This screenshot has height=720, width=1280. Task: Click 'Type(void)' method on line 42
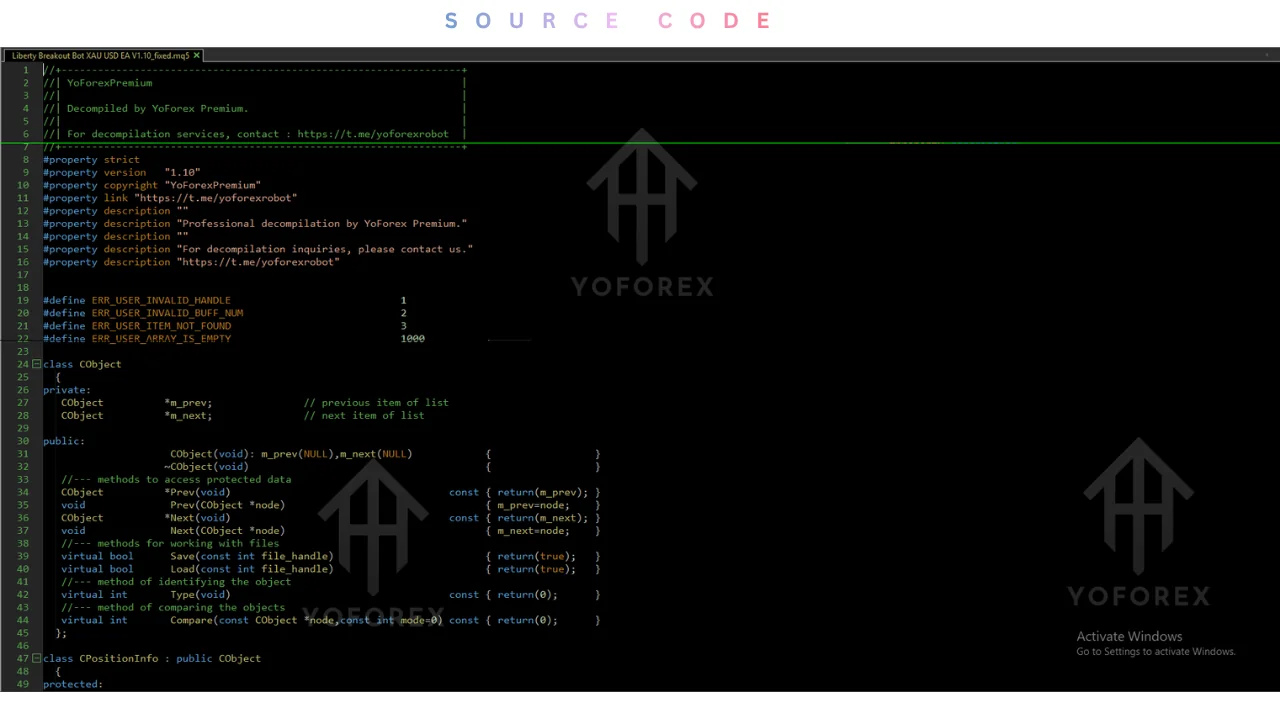[200, 595]
